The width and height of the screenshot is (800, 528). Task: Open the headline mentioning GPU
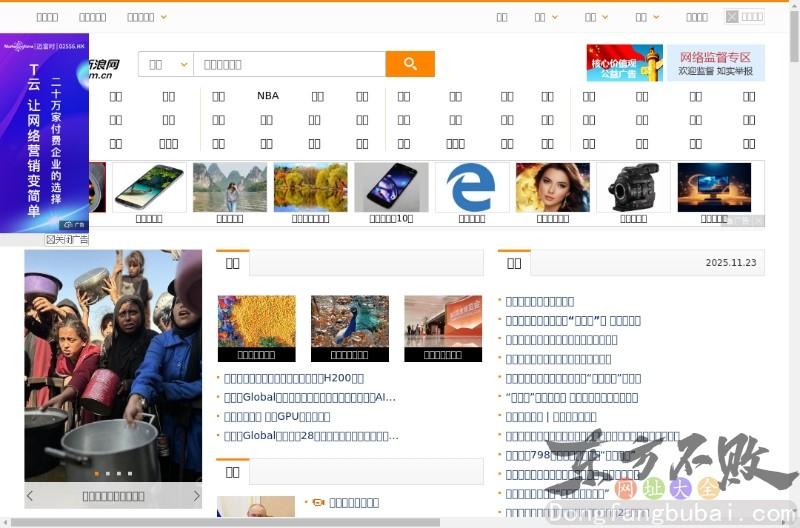click(277, 416)
